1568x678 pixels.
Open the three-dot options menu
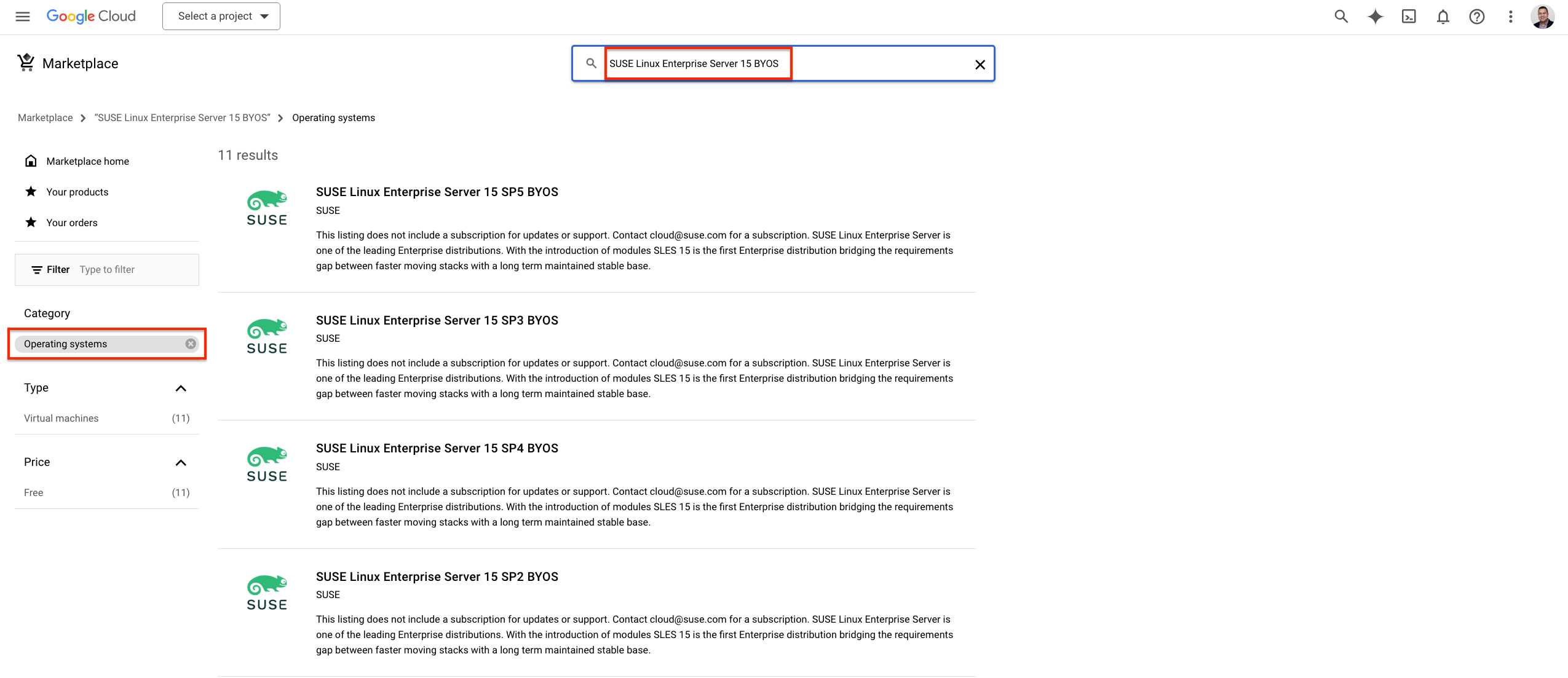coord(1510,17)
